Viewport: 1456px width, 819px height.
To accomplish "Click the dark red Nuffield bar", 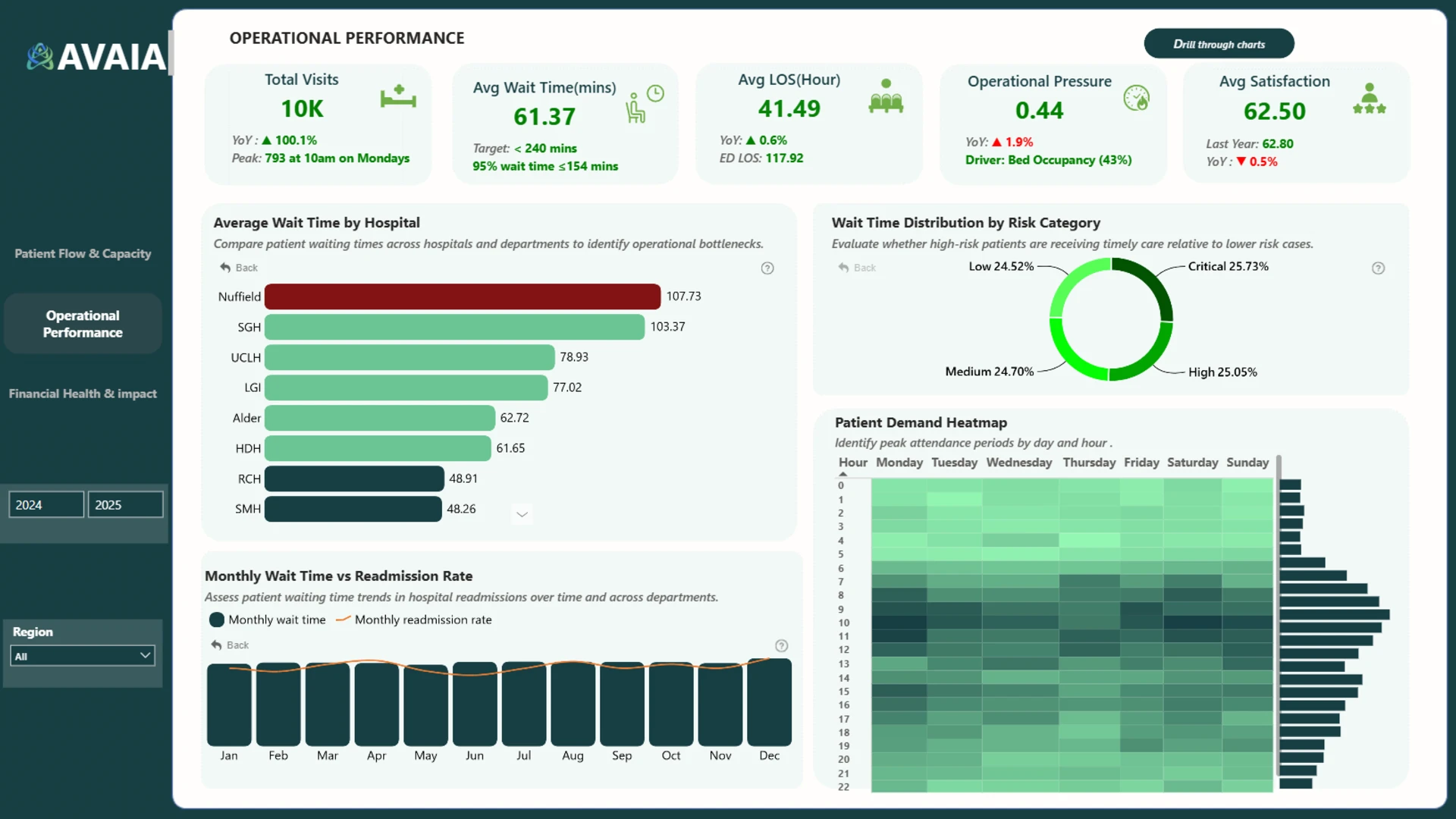I will coord(463,297).
